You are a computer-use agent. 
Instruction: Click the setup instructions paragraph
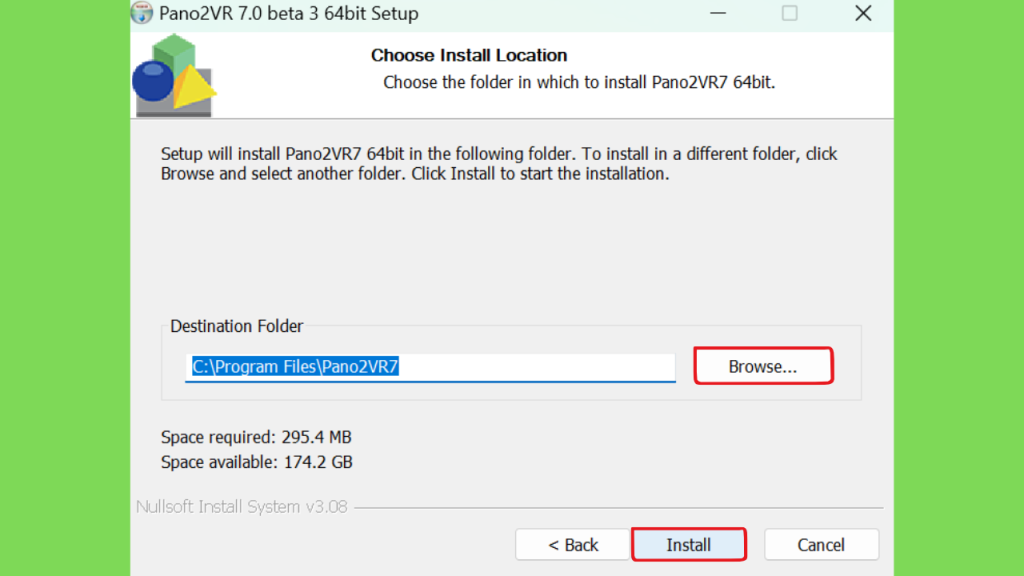(x=499, y=164)
